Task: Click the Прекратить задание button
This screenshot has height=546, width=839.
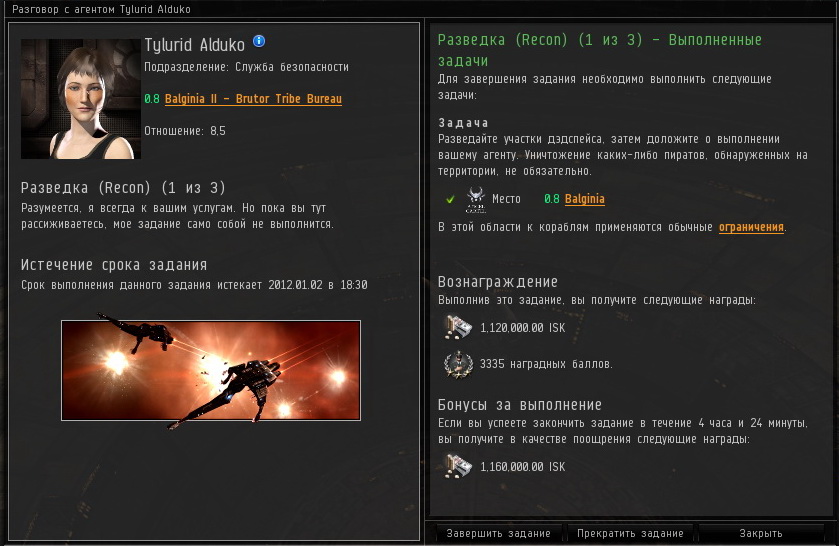Action: (630, 533)
